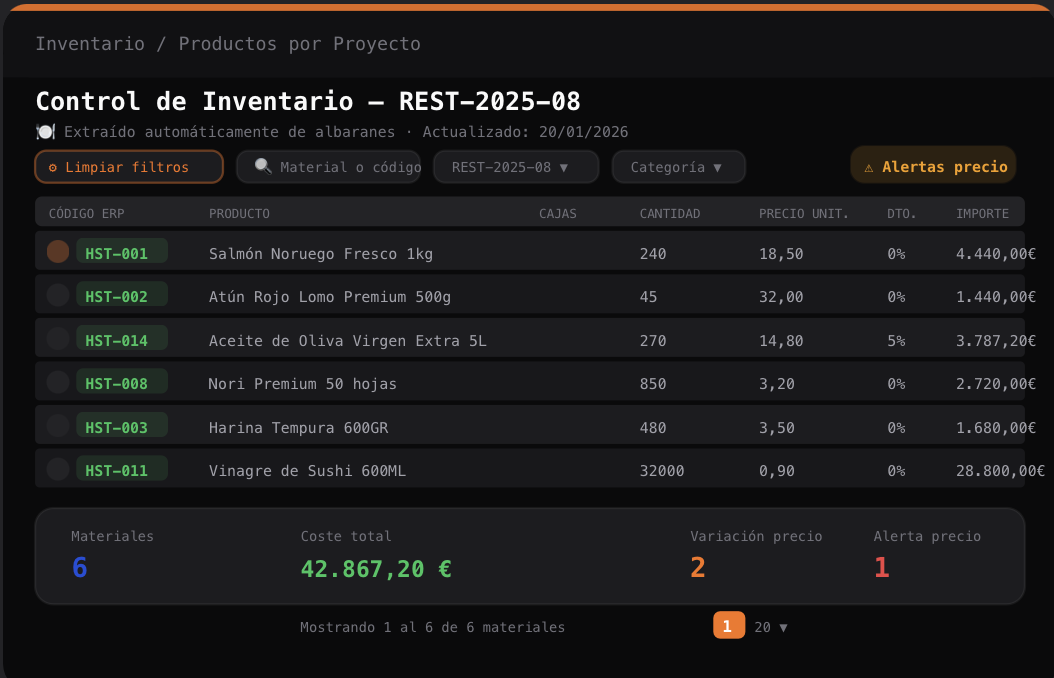The width and height of the screenshot is (1054, 678).
Task: Select Vinagre de Sushi 600ML product name
Action: [307, 471]
